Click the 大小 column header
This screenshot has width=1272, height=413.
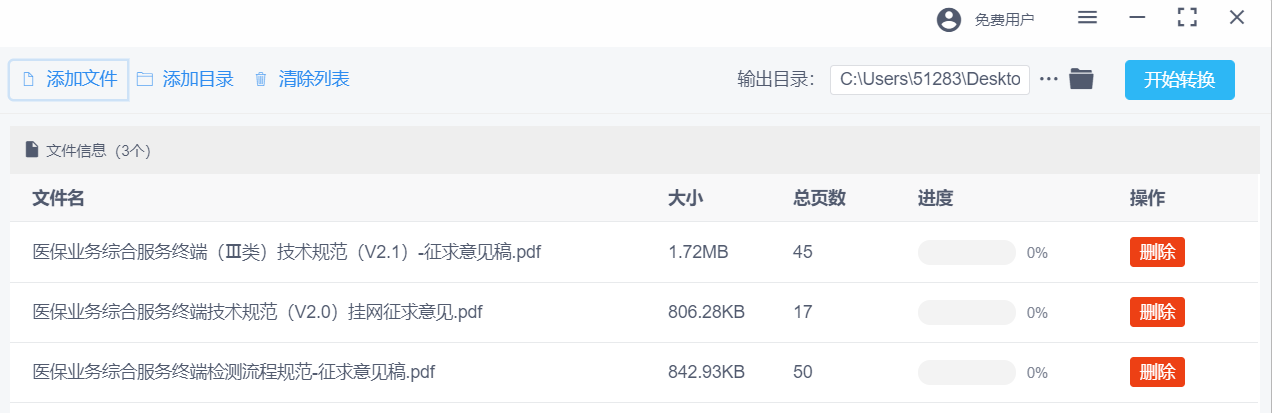[685, 198]
